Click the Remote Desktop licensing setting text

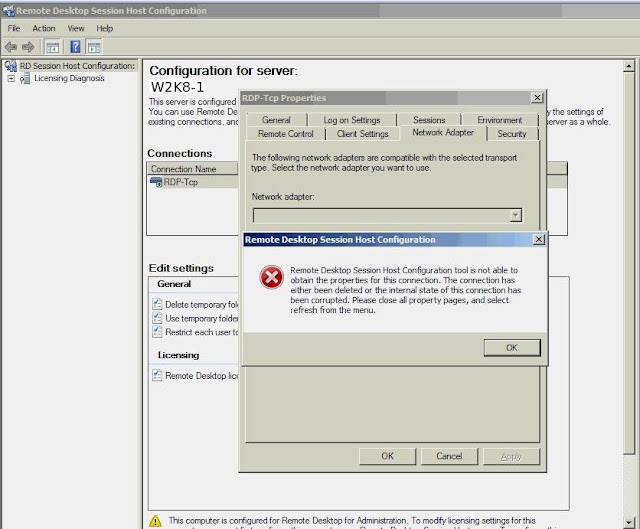coord(201,376)
